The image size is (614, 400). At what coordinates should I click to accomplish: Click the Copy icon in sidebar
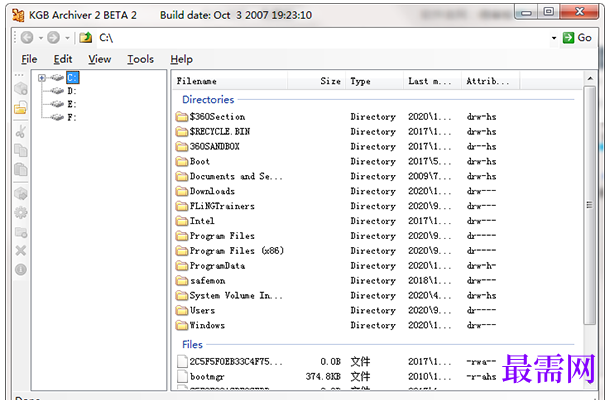click(21, 150)
